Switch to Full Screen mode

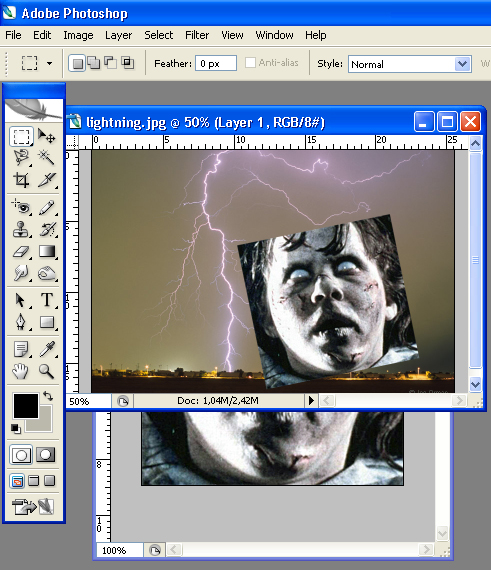tap(49, 481)
